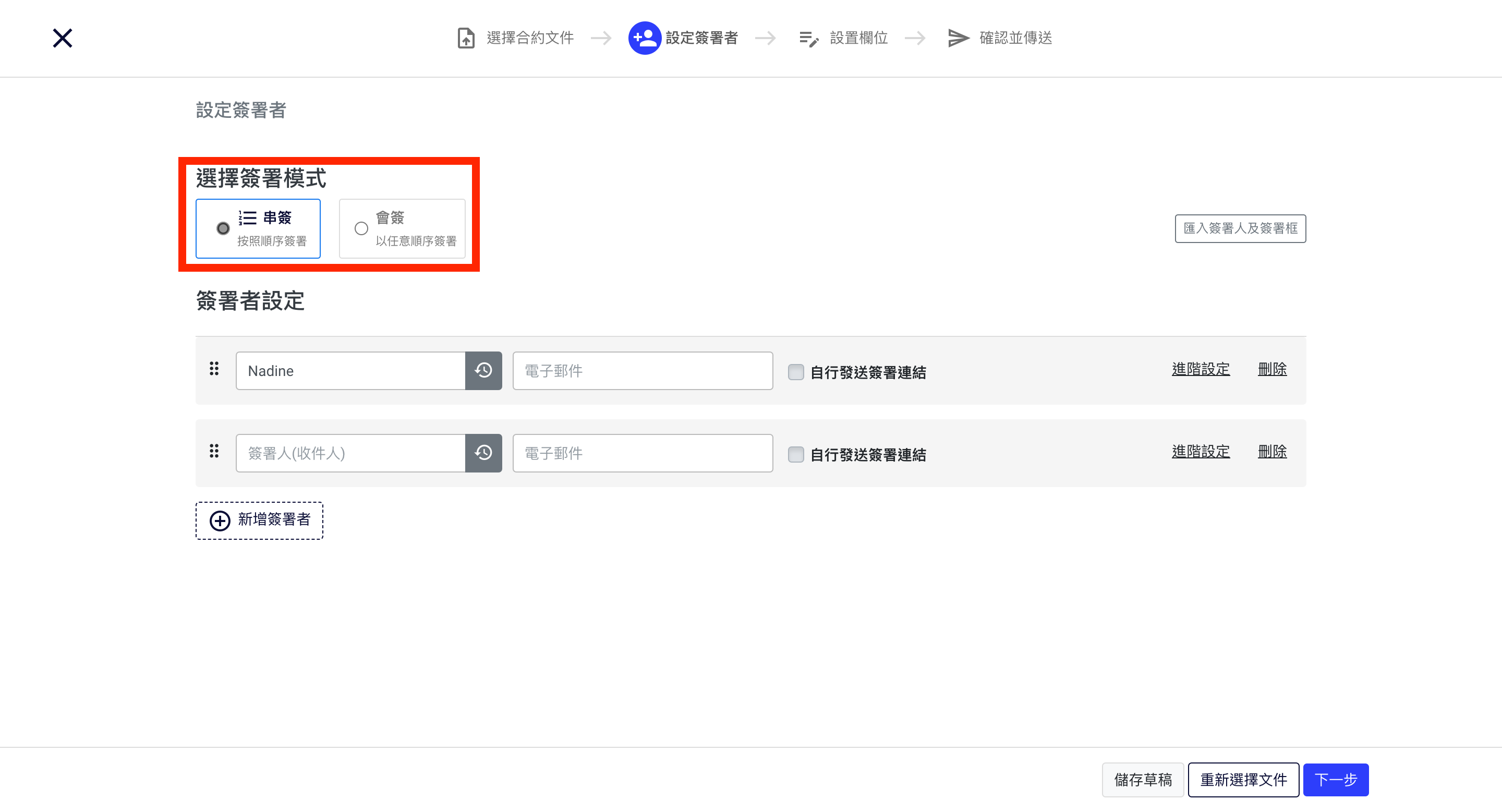Delete the second empty signer row
The image size is (1502, 812).
[x=1271, y=451]
